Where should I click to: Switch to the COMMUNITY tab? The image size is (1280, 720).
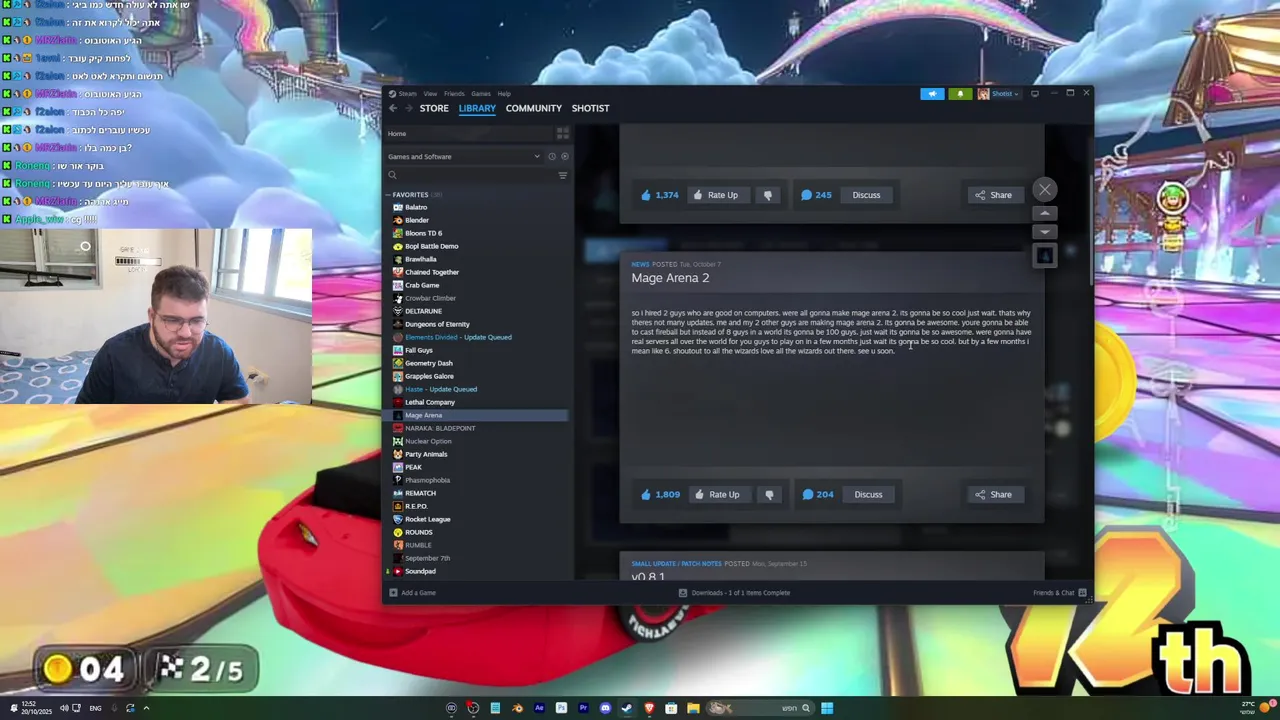[534, 108]
